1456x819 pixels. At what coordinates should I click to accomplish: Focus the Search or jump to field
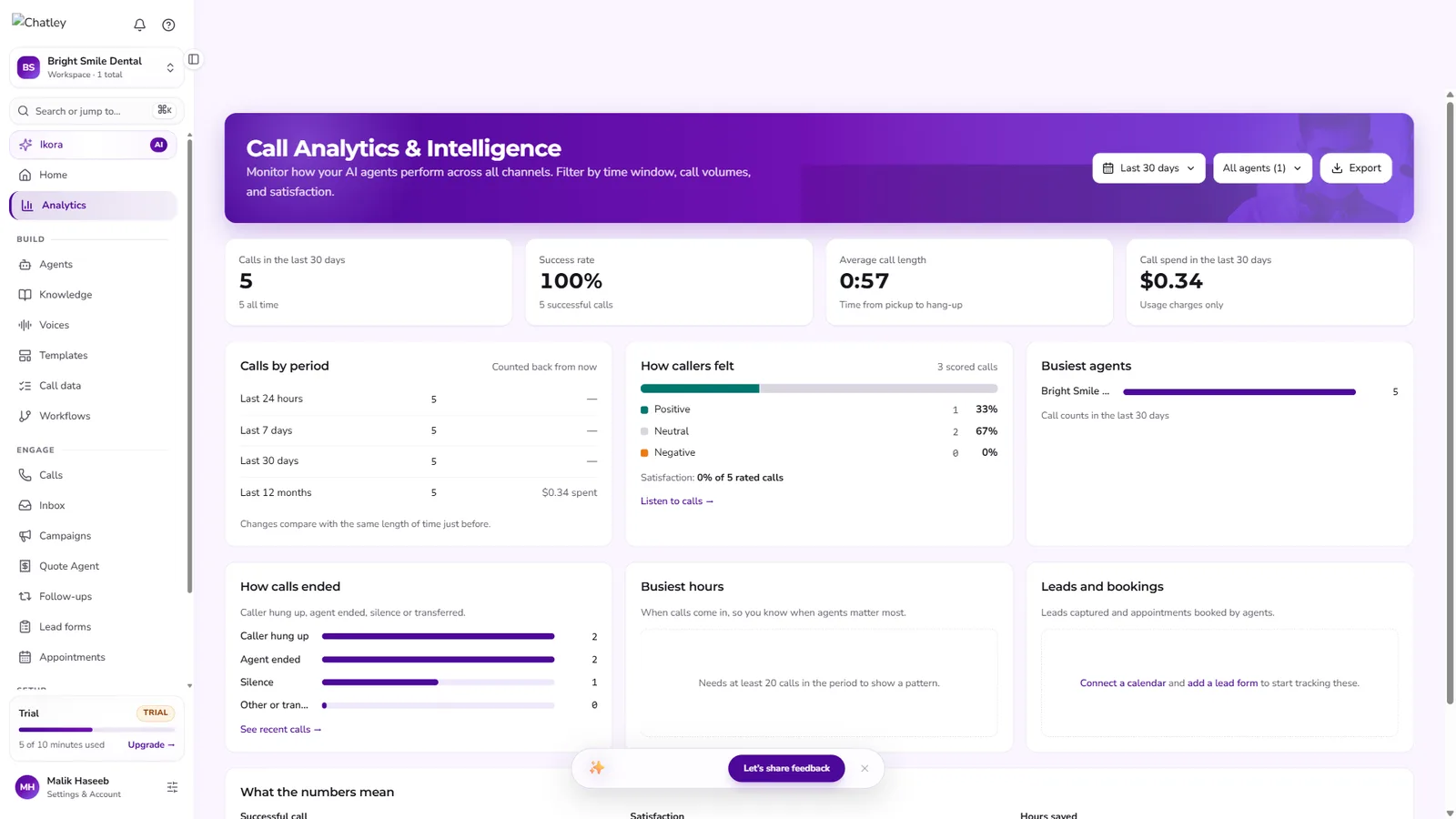coord(96,111)
